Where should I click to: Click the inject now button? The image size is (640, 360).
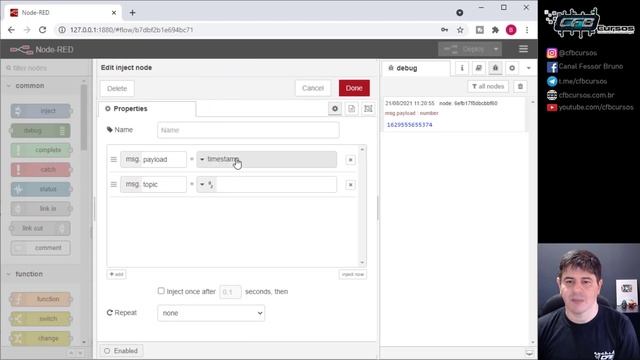pyautogui.click(x=353, y=274)
